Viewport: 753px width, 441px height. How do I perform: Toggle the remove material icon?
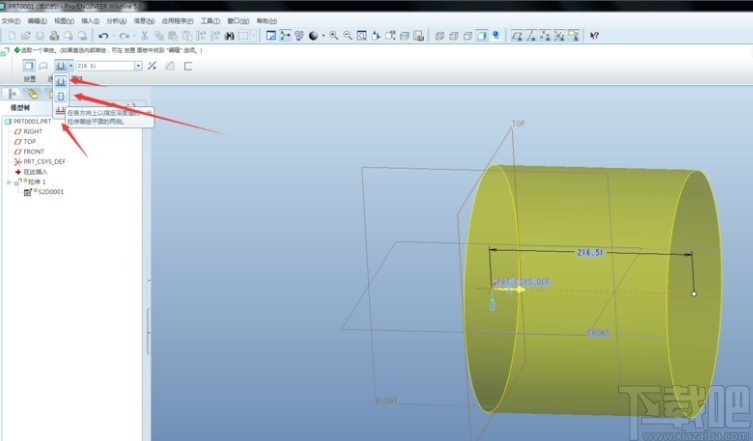pos(170,66)
